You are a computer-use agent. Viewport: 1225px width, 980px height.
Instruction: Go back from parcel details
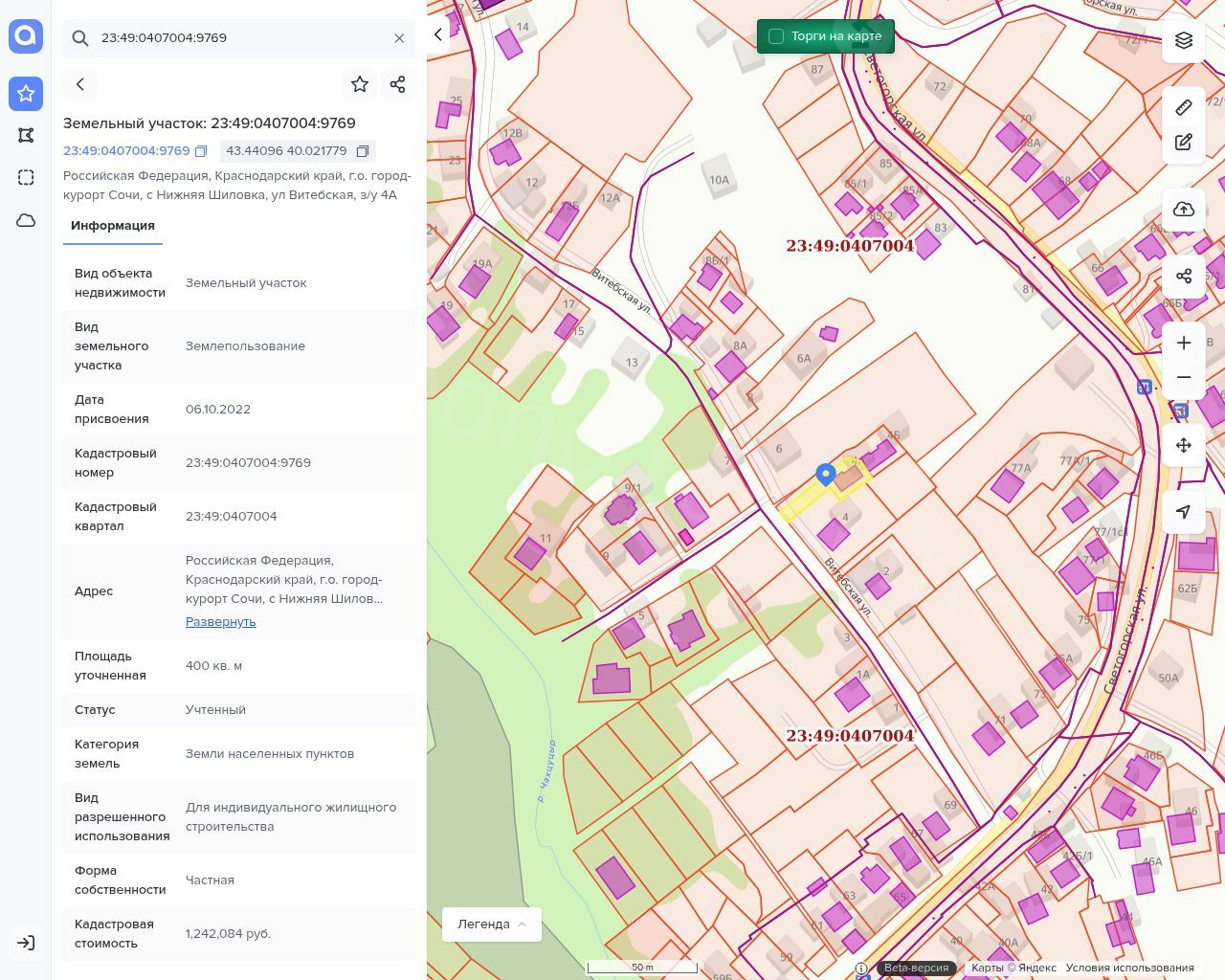click(x=80, y=84)
